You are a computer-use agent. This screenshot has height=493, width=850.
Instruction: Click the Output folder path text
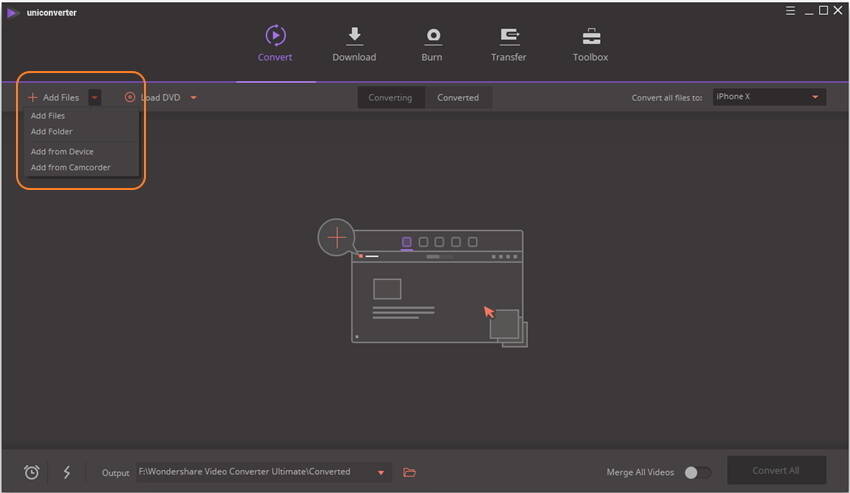[244, 472]
